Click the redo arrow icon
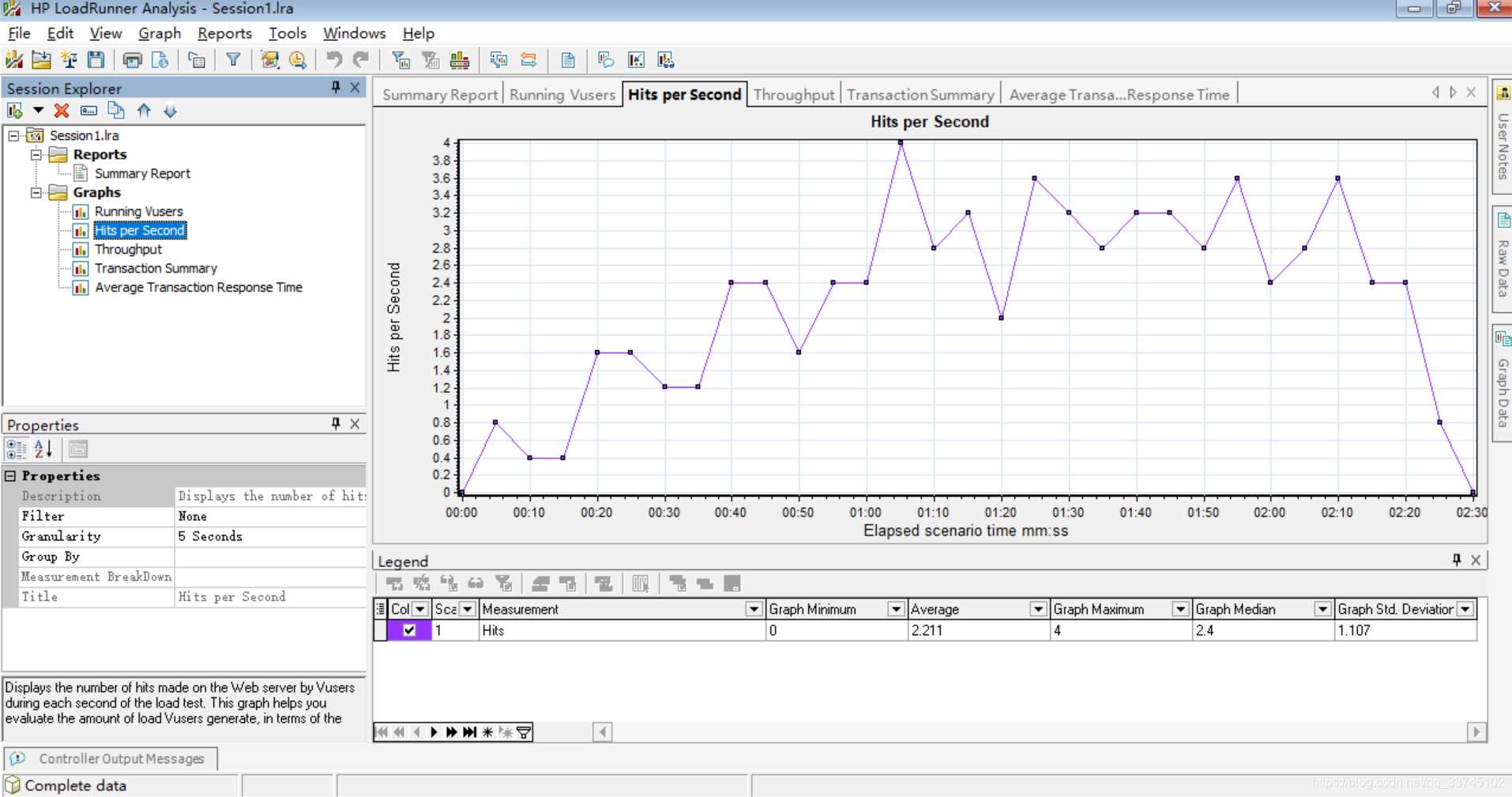The image size is (1512, 797). [361, 60]
